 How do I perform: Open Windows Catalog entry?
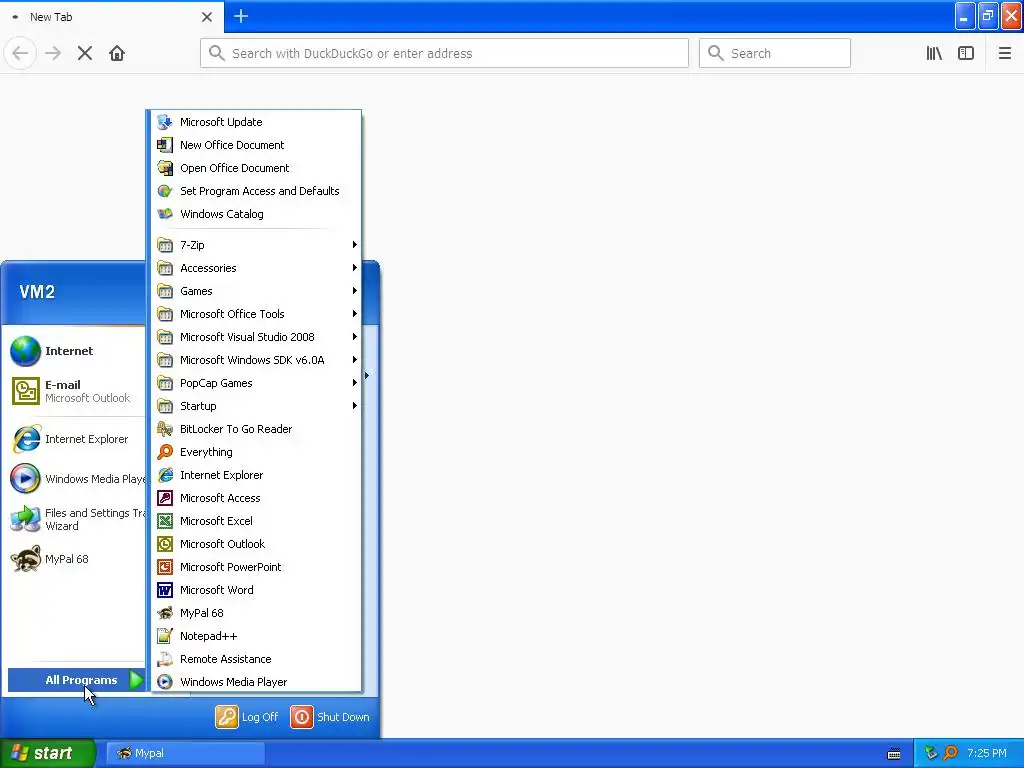(256, 214)
